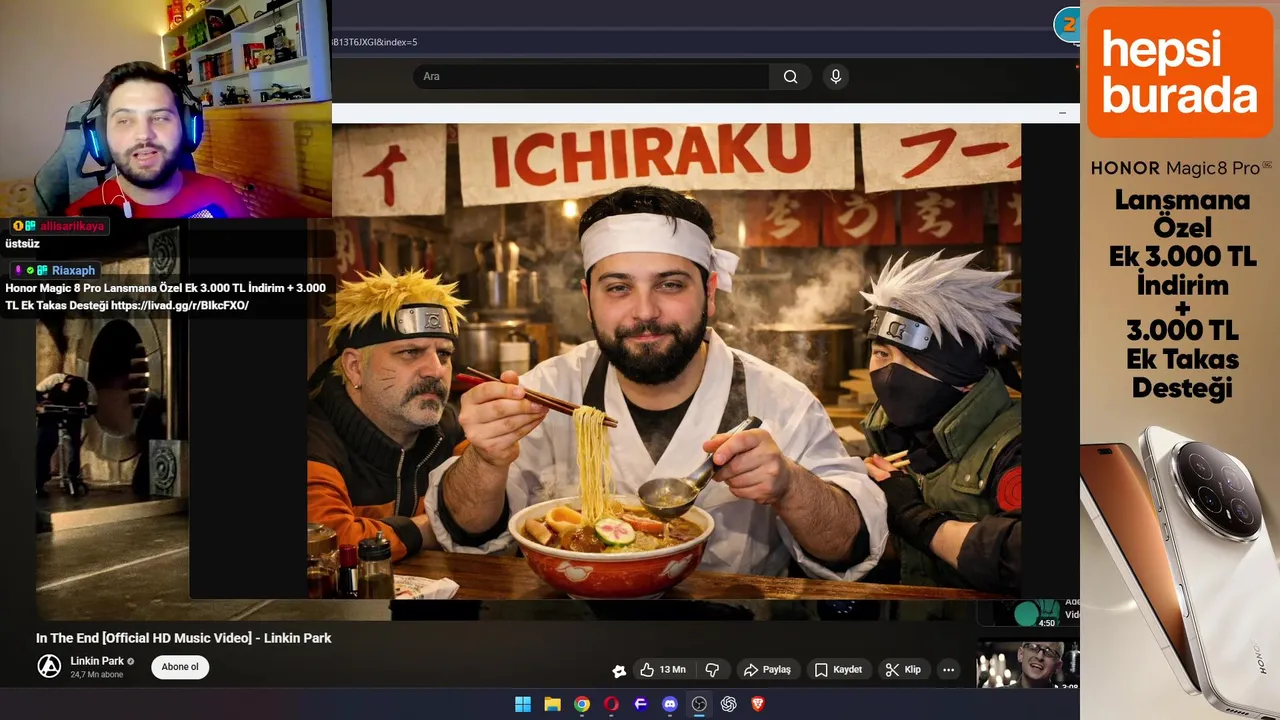Screen dimensions: 1280x720
Task: Click the streamer's webcam overlay
Action: 165,108
